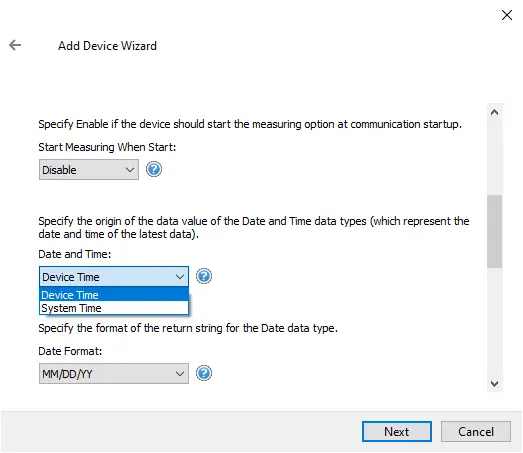This screenshot has width=523, height=453.
Task: Click the chevron on the Disable dropdown
Action: (130, 170)
